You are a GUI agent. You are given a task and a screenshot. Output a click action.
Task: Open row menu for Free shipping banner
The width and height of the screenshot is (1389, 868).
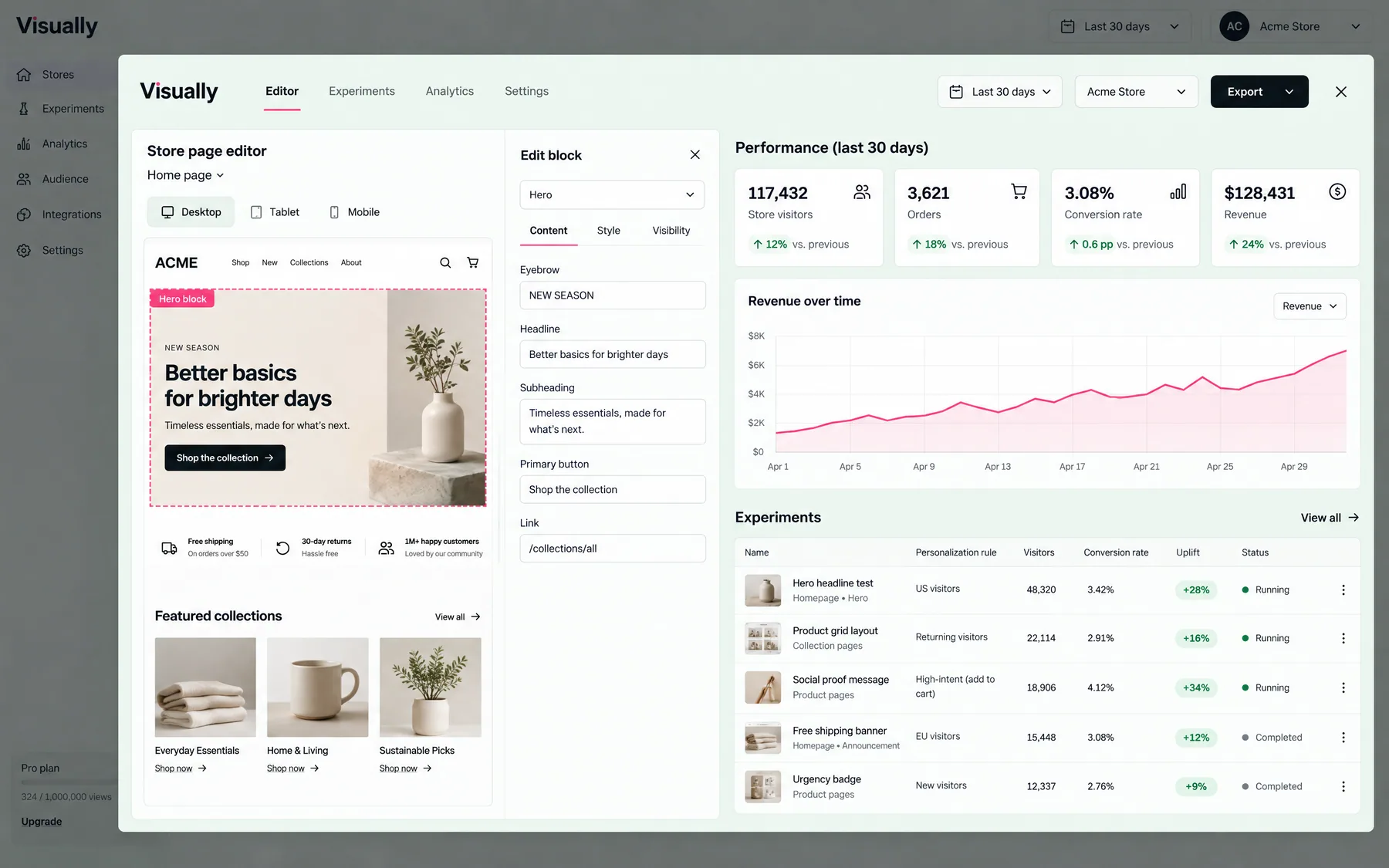[x=1343, y=737]
